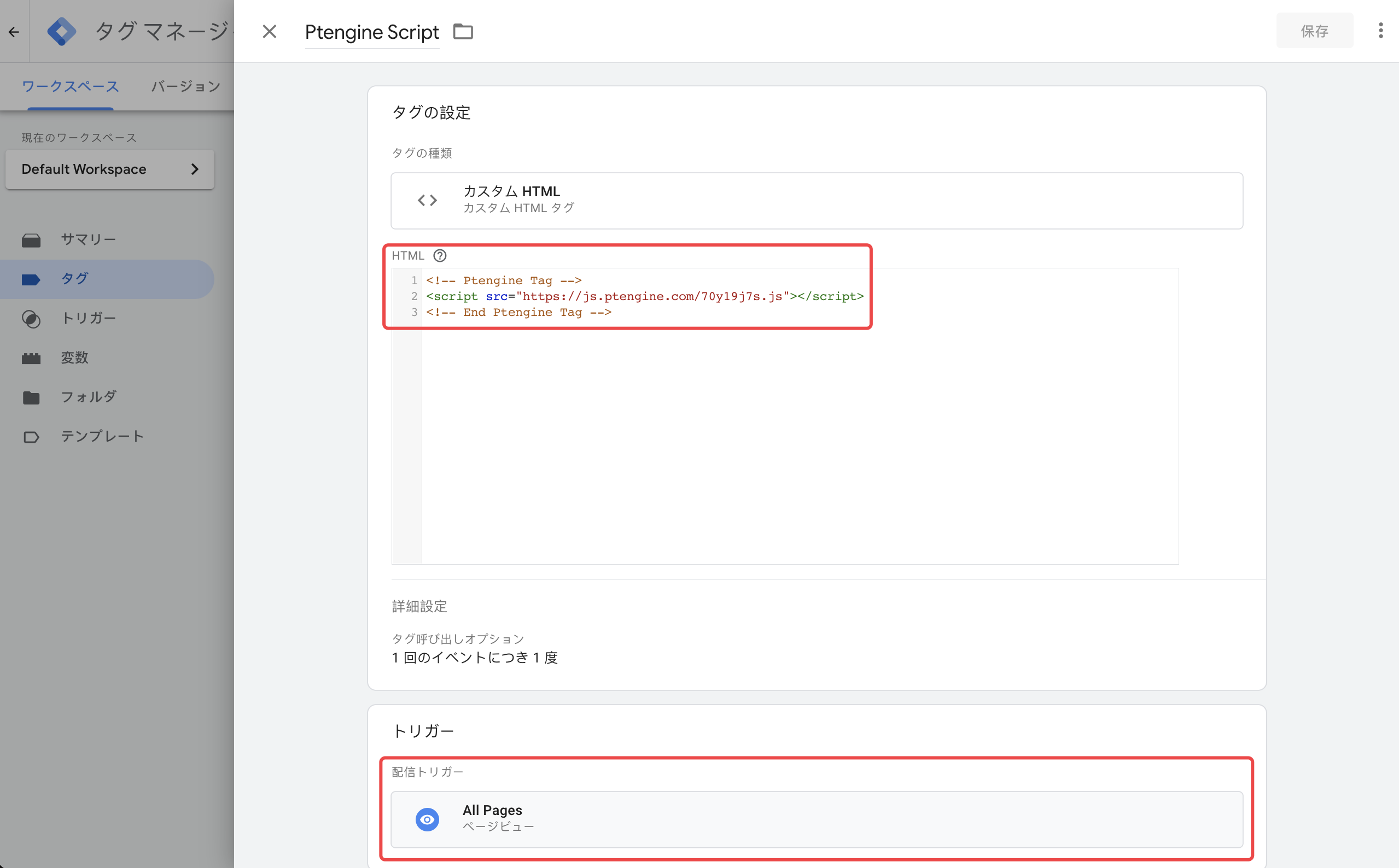This screenshot has width=1399, height=868.
Task: Click the テンプレート outline tag icon
Action: point(31,437)
